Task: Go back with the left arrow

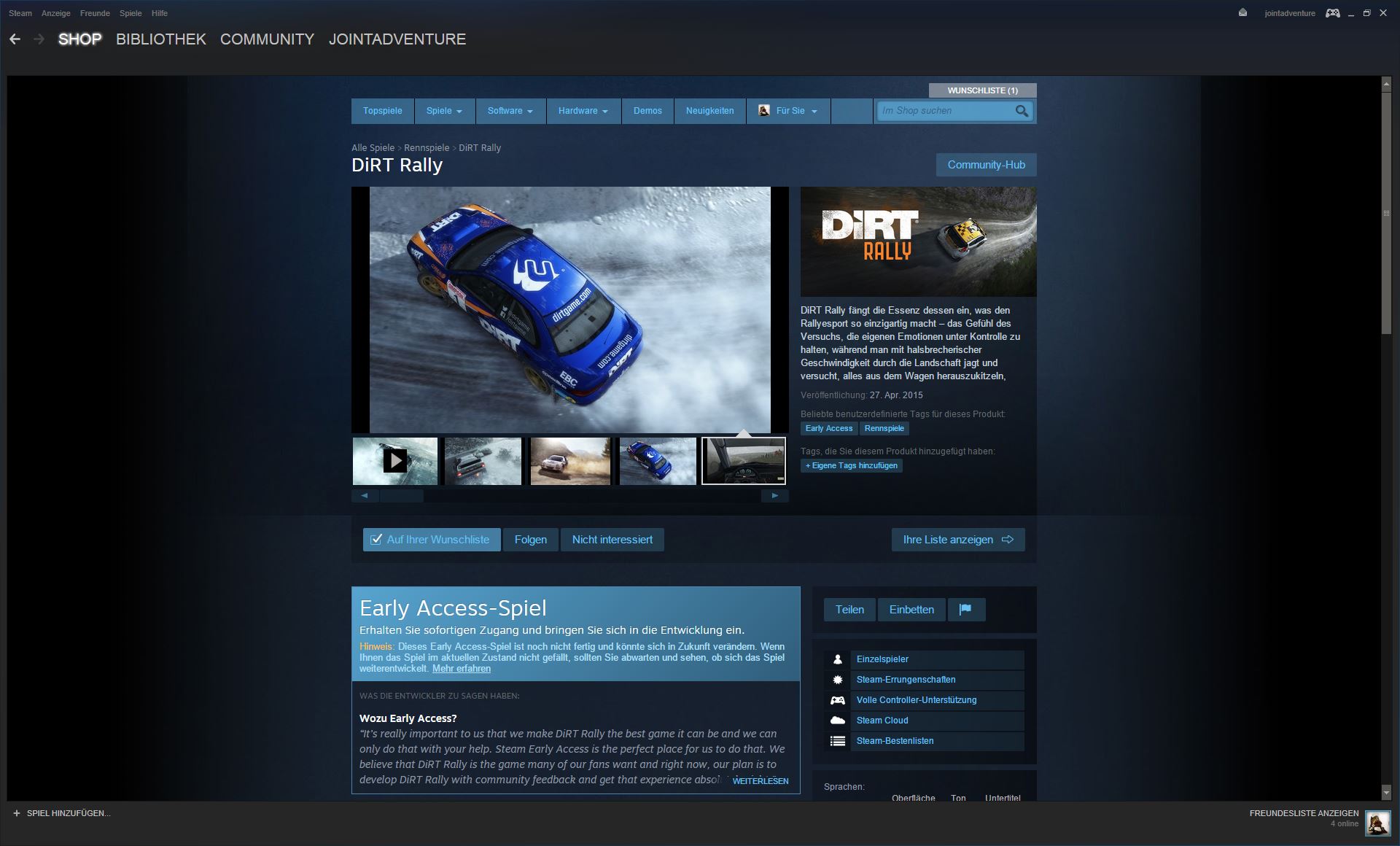Action: tap(15, 39)
